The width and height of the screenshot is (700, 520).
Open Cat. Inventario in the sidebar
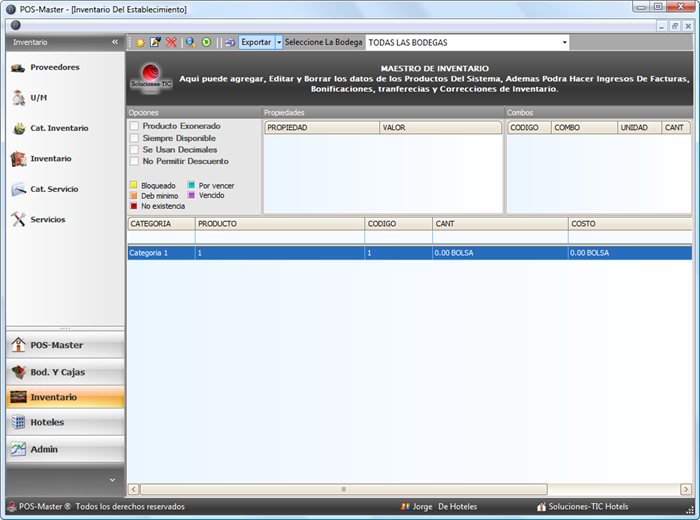click(50, 128)
